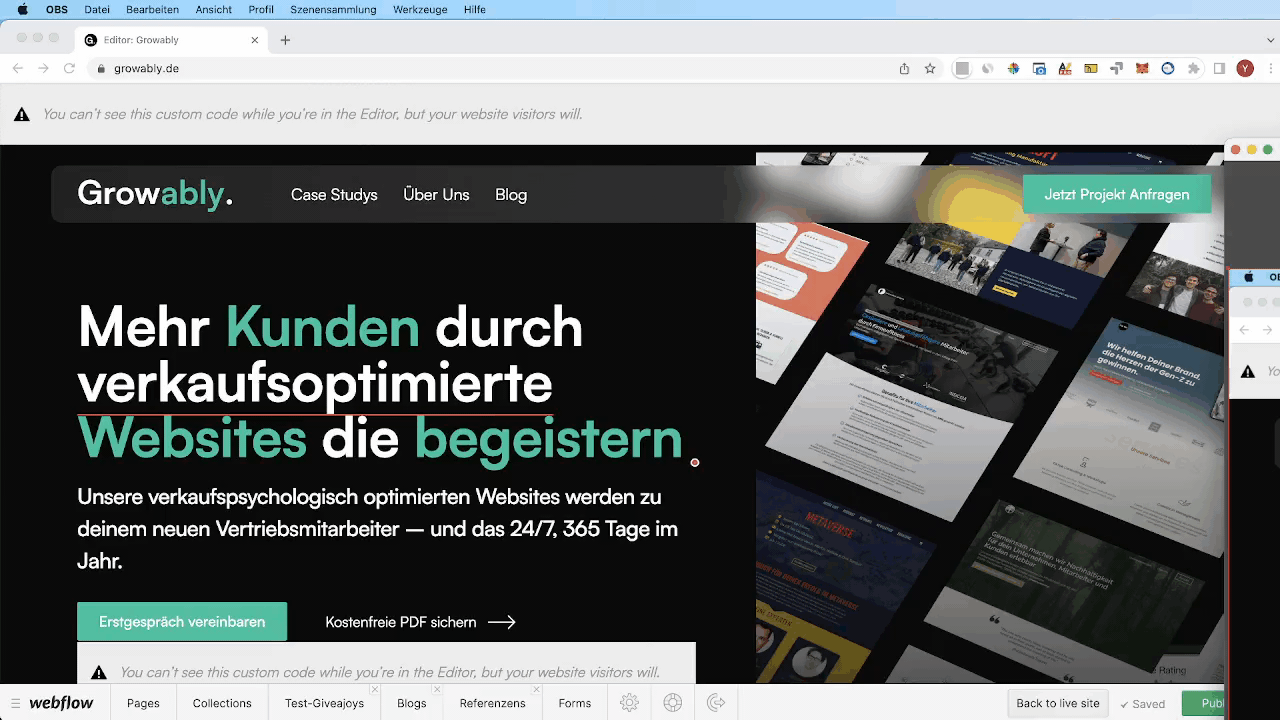Image resolution: width=1280 pixels, height=720 pixels.
Task: Bookmark this page with the star icon
Action: (x=930, y=68)
